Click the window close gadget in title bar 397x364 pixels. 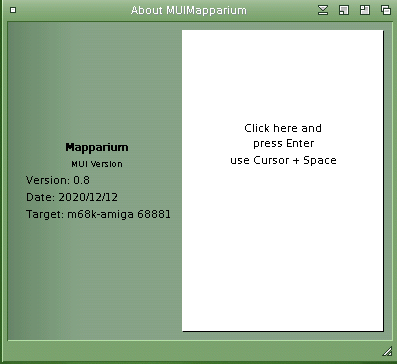tap(13, 10)
